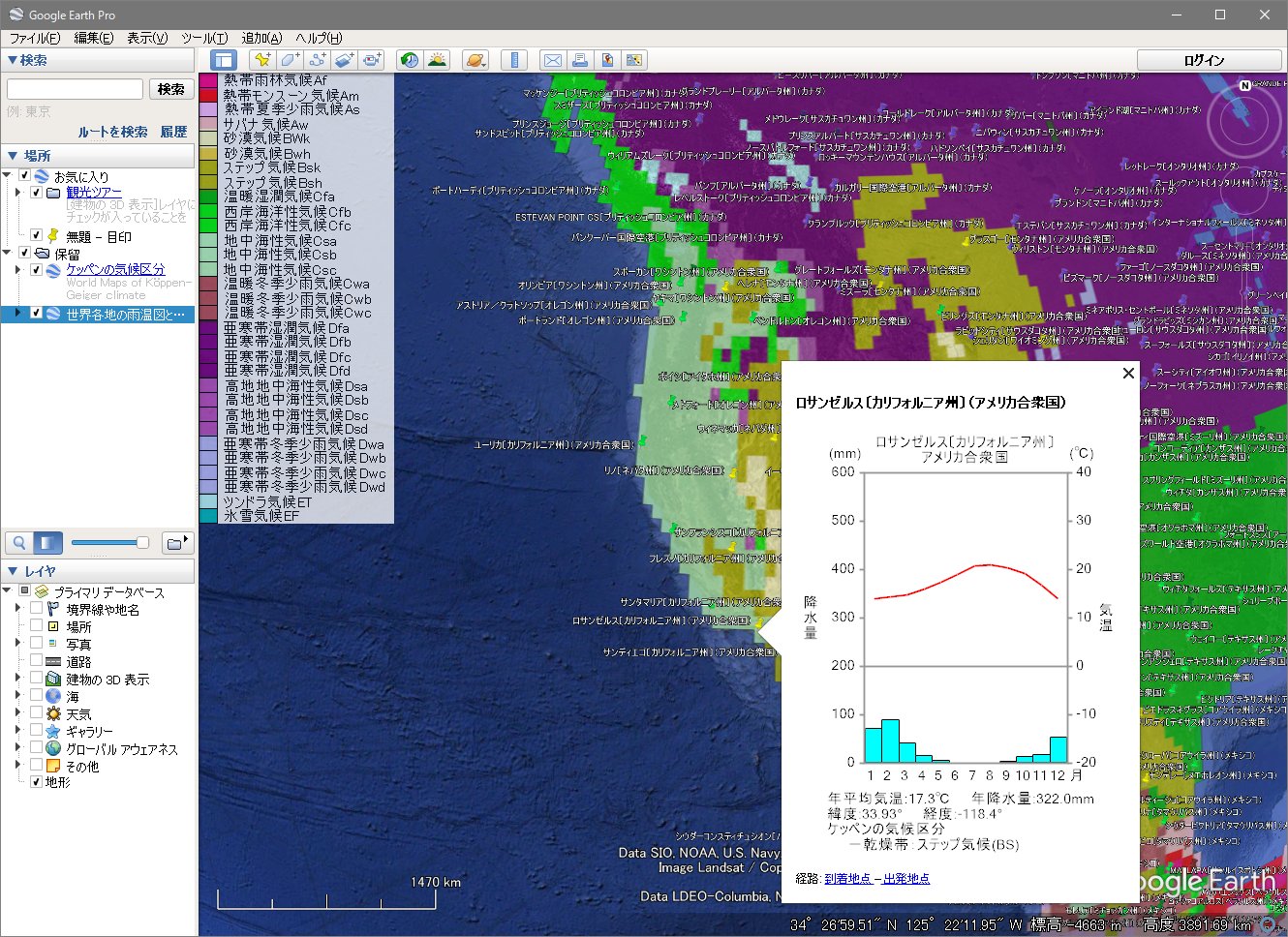Open the 編集(E) menu
Viewport: 1288px width, 937px height.
(x=94, y=38)
